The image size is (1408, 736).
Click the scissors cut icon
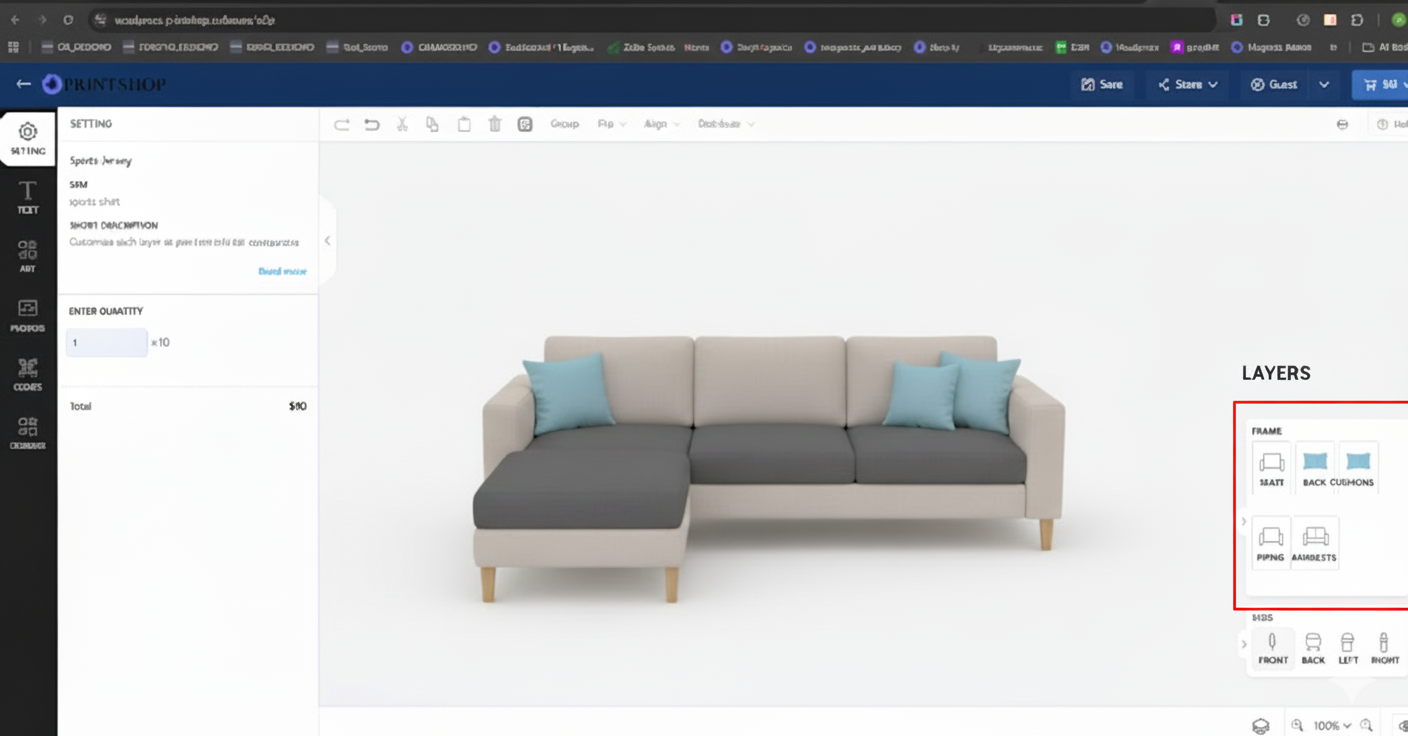pos(402,124)
